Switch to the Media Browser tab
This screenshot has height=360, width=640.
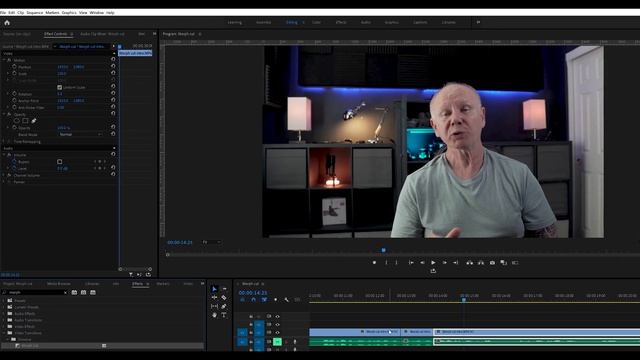59,284
